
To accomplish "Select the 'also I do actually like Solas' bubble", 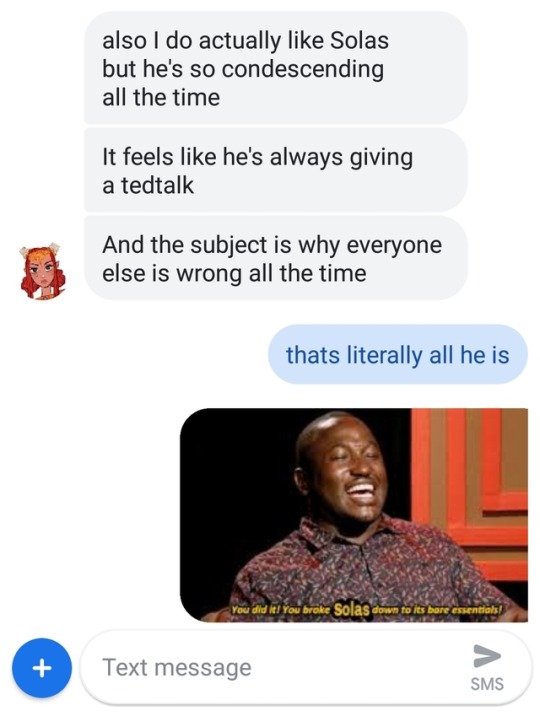I will 276,68.
